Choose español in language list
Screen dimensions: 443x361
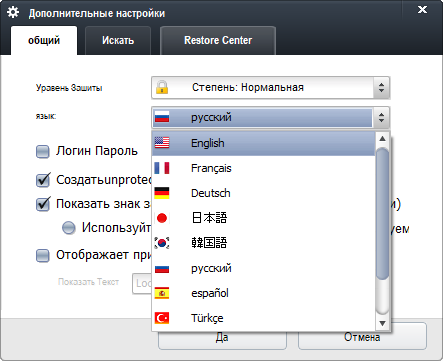click(x=264, y=293)
